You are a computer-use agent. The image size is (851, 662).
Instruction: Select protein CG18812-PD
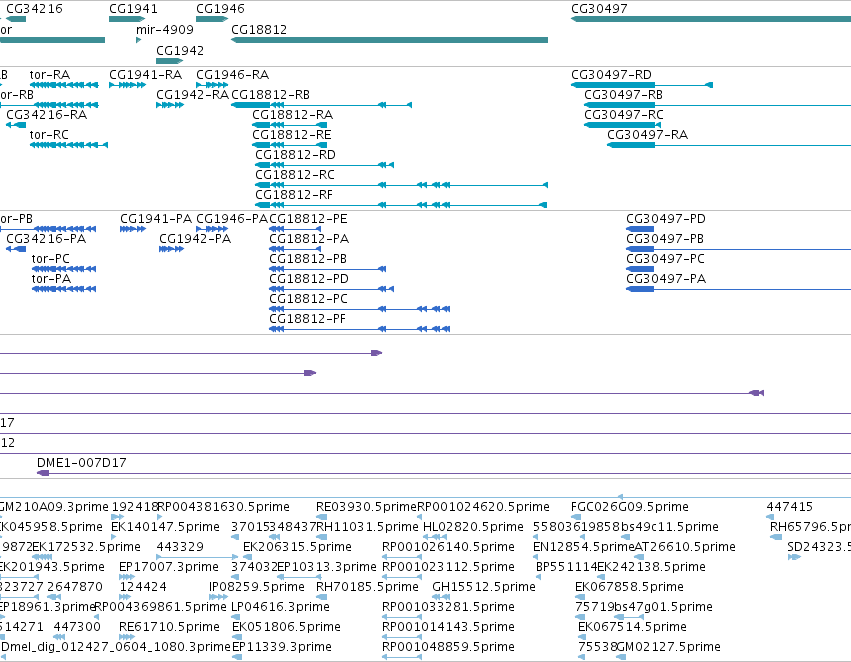click(x=331, y=289)
